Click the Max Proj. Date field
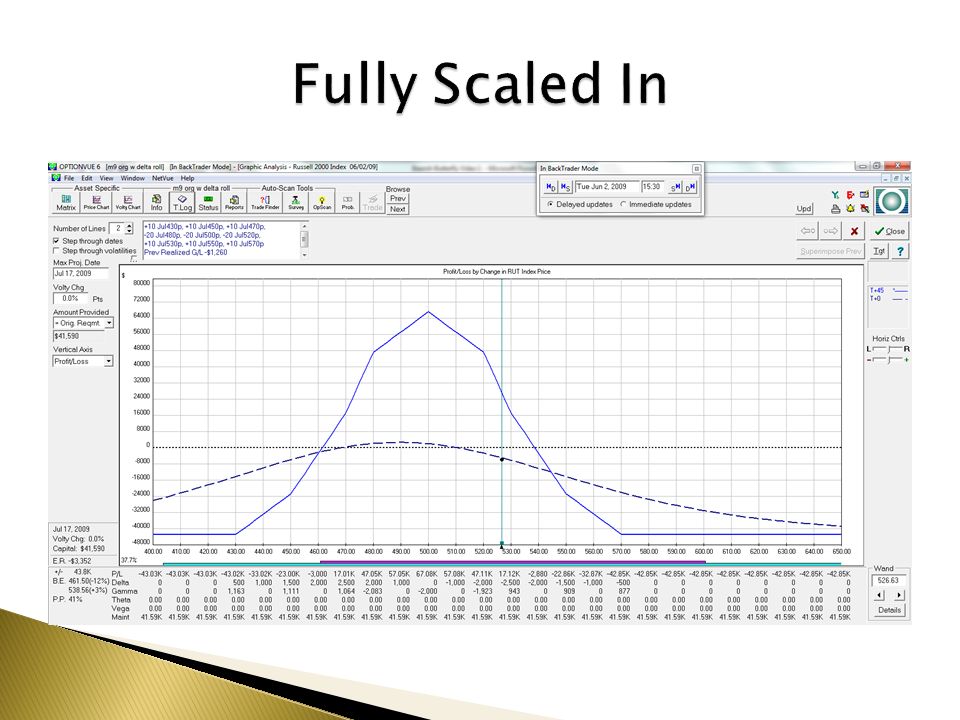The height and width of the screenshot is (720, 960). (80, 274)
